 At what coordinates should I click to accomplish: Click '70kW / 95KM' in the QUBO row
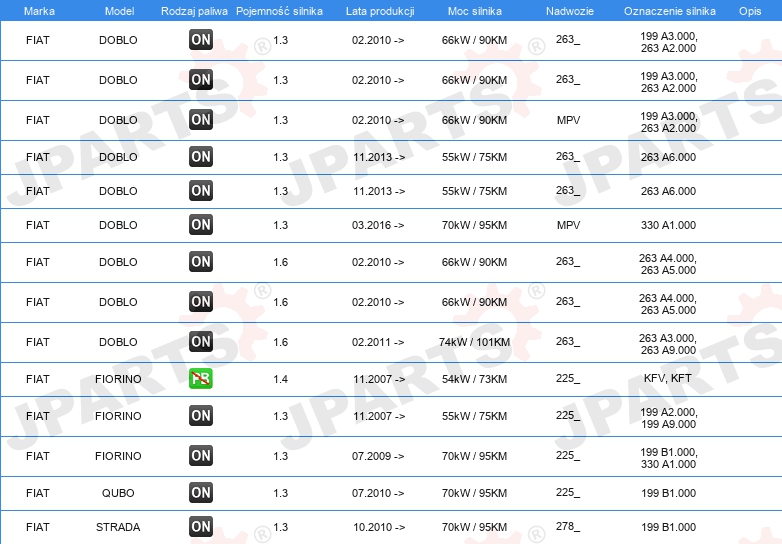click(x=474, y=493)
